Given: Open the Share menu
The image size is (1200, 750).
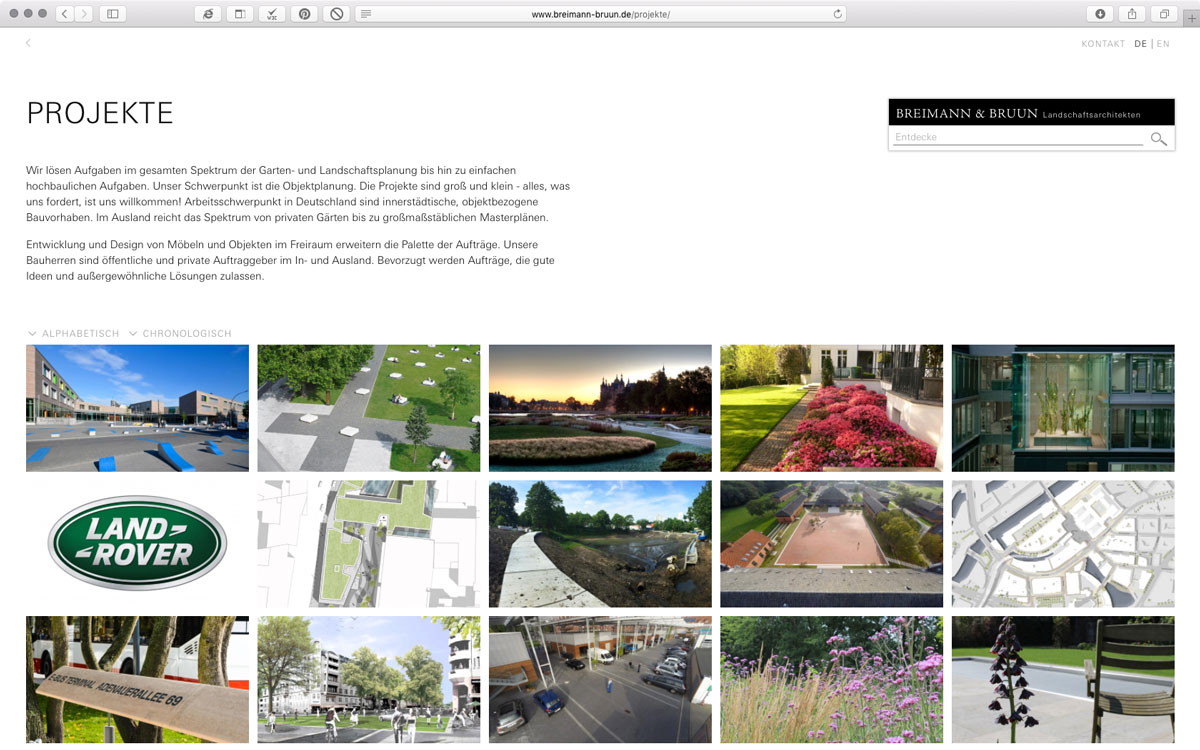Looking at the screenshot, I should [1132, 14].
